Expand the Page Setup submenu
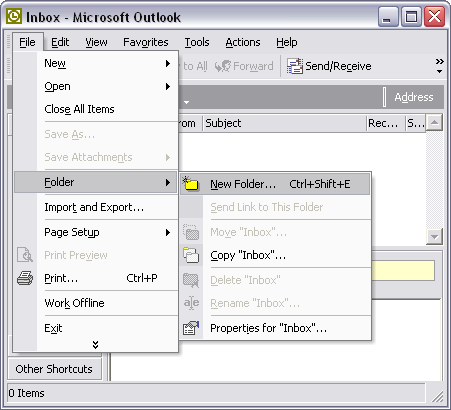 168,232
